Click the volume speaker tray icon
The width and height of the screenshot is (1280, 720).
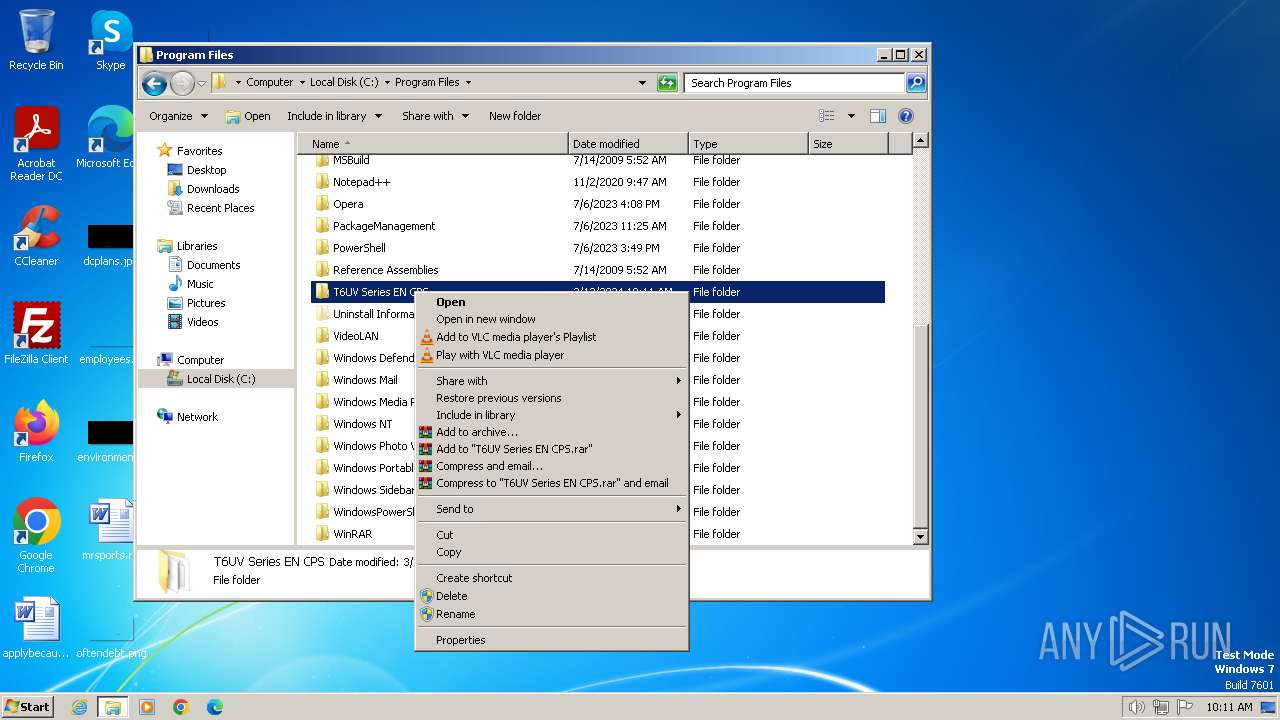[1136, 707]
